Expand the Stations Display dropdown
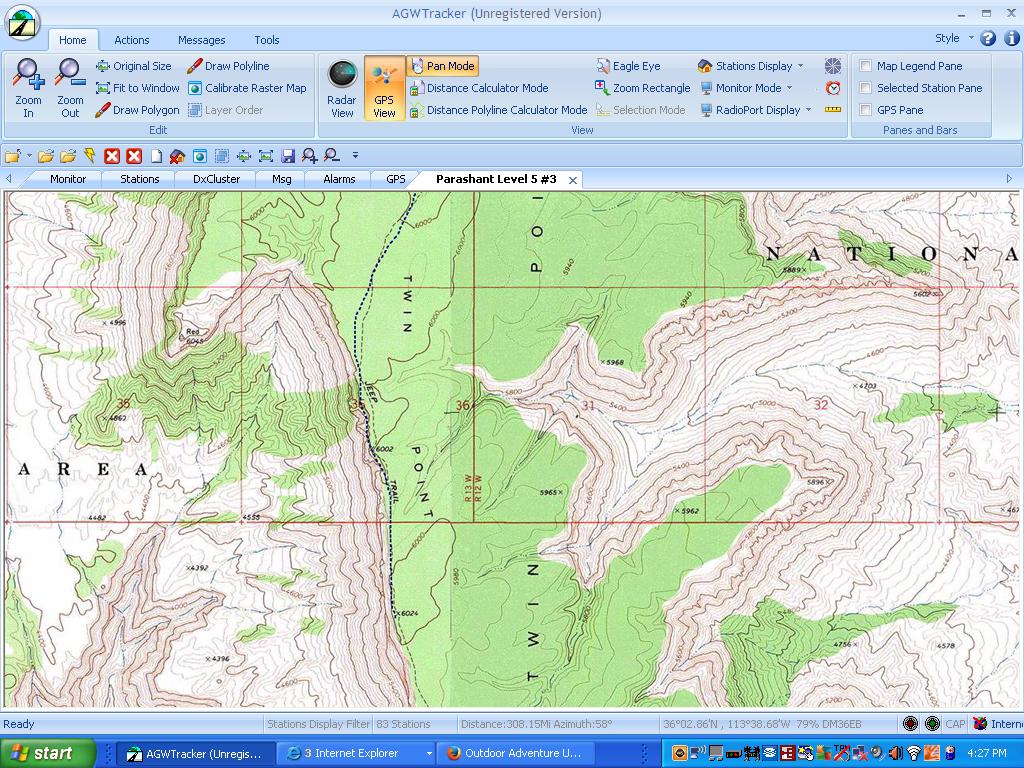 [x=752, y=66]
